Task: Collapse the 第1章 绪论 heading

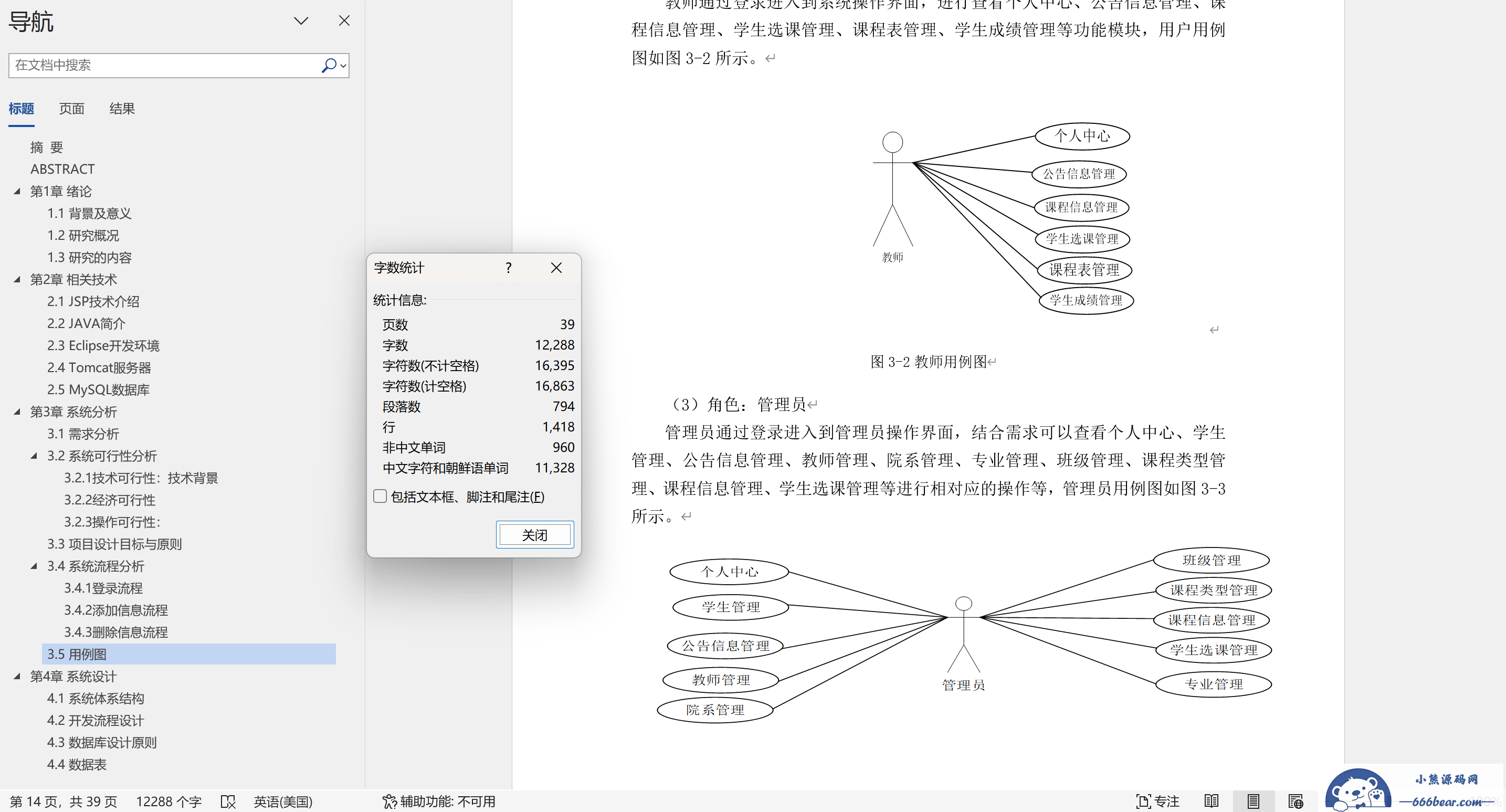Action: tap(17, 191)
